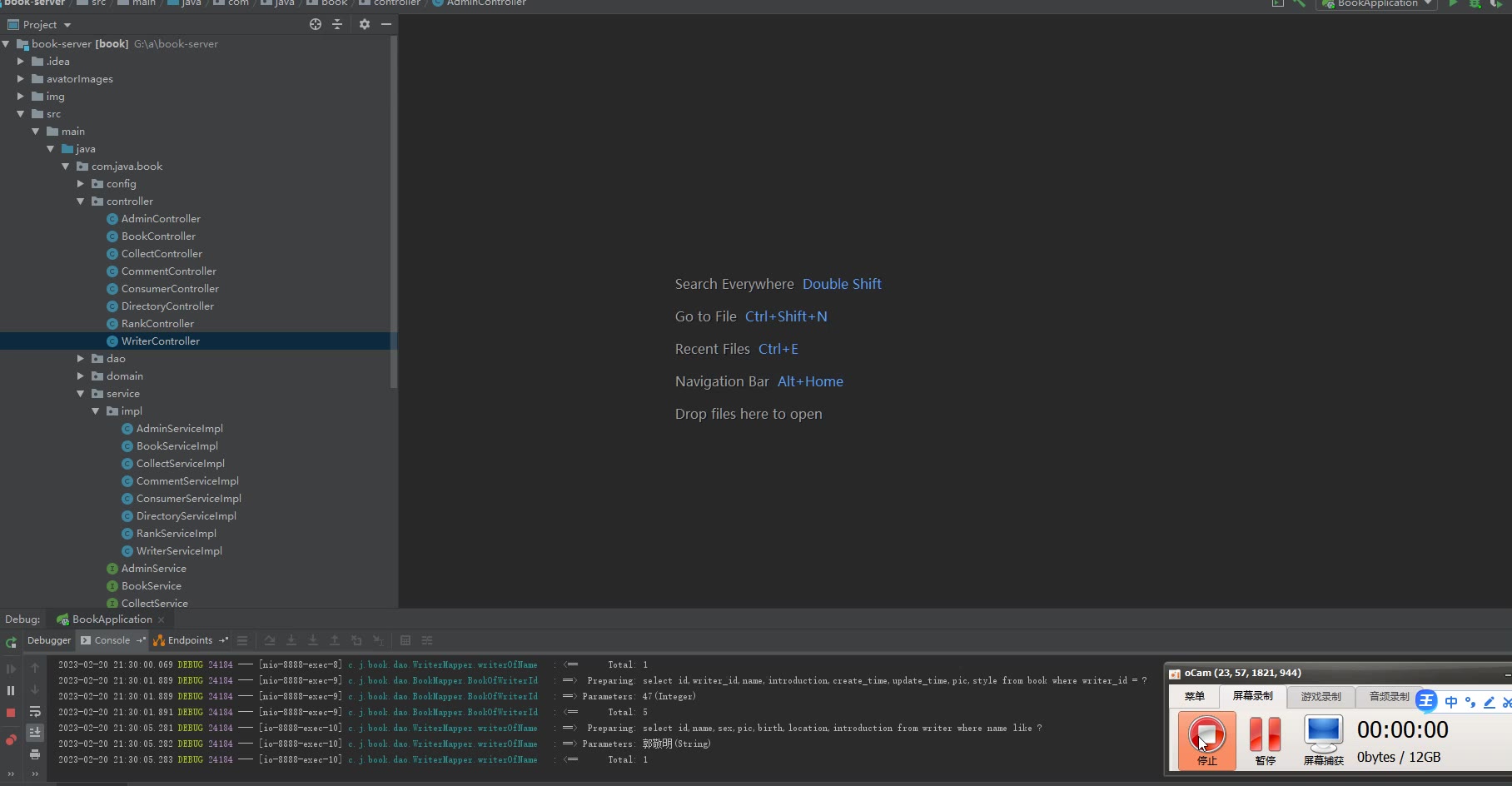
Task: Click the collapse all icon in Project panel
Action: [337, 24]
